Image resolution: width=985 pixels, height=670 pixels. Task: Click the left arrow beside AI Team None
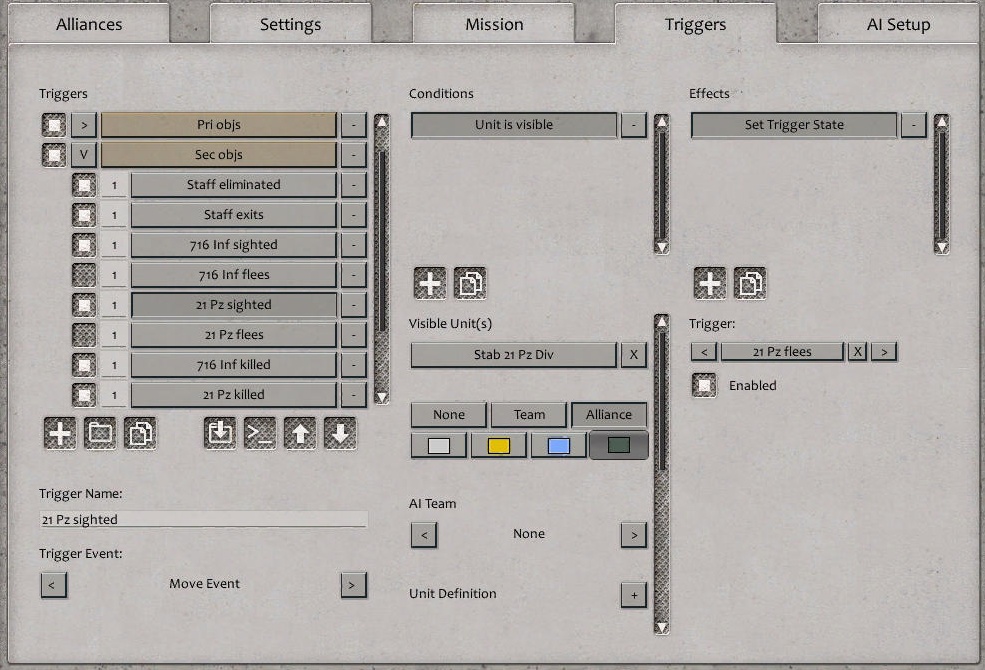pyautogui.click(x=423, y=535)
